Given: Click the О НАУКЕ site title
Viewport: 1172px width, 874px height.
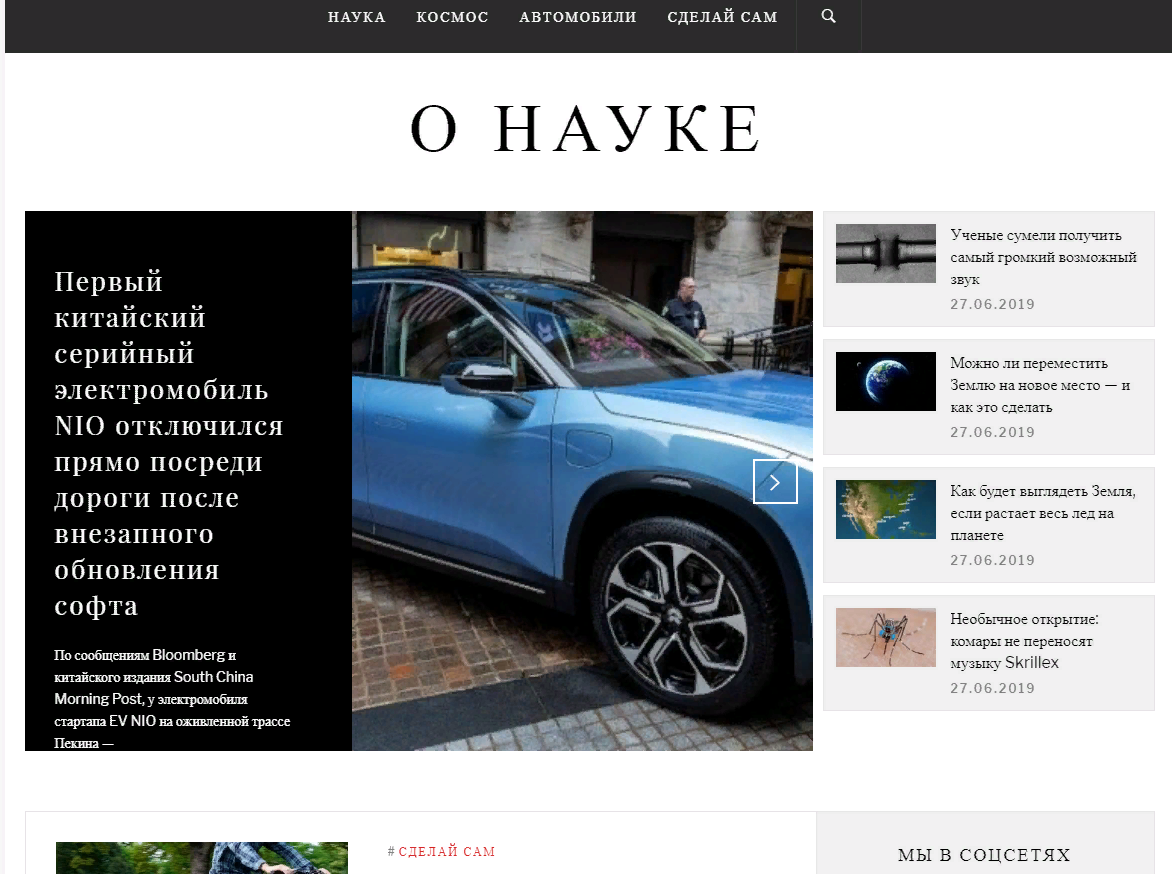Looking at the screenshot, I should tap(586, 129).
